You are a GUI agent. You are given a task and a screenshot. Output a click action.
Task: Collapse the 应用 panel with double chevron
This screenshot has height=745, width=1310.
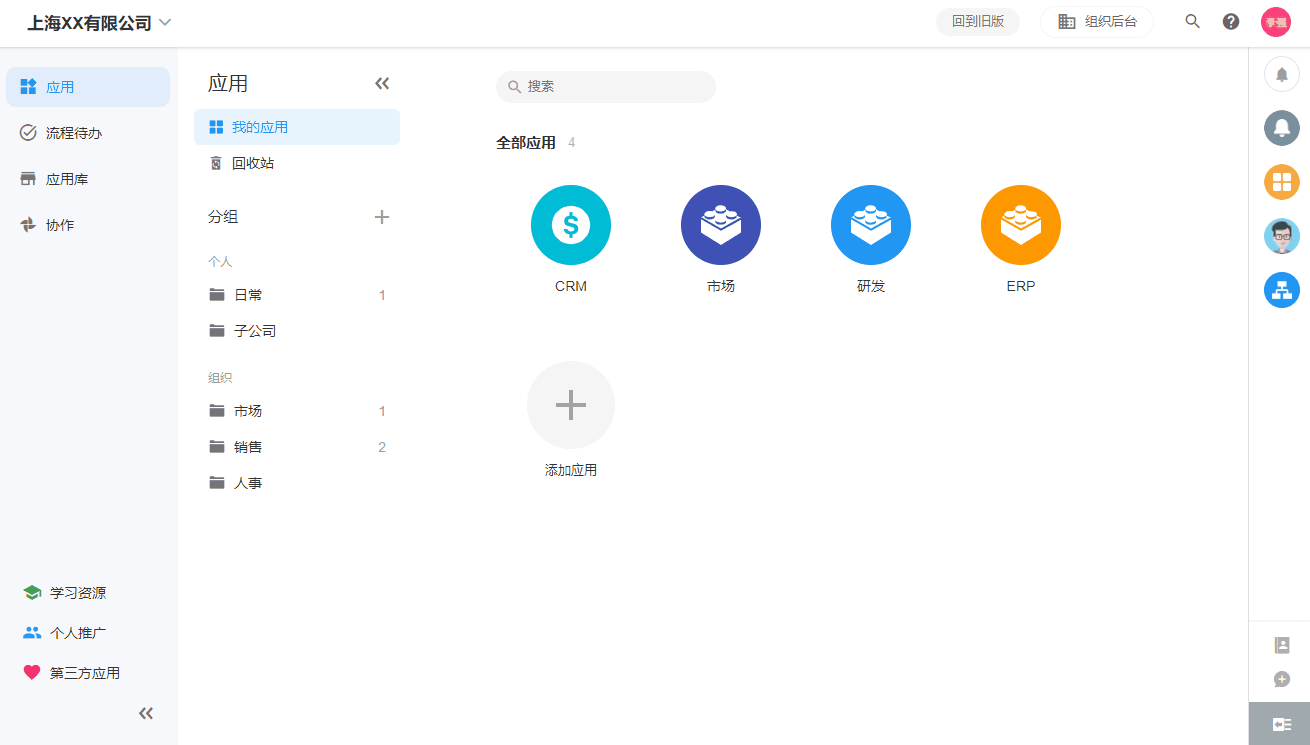381,83
